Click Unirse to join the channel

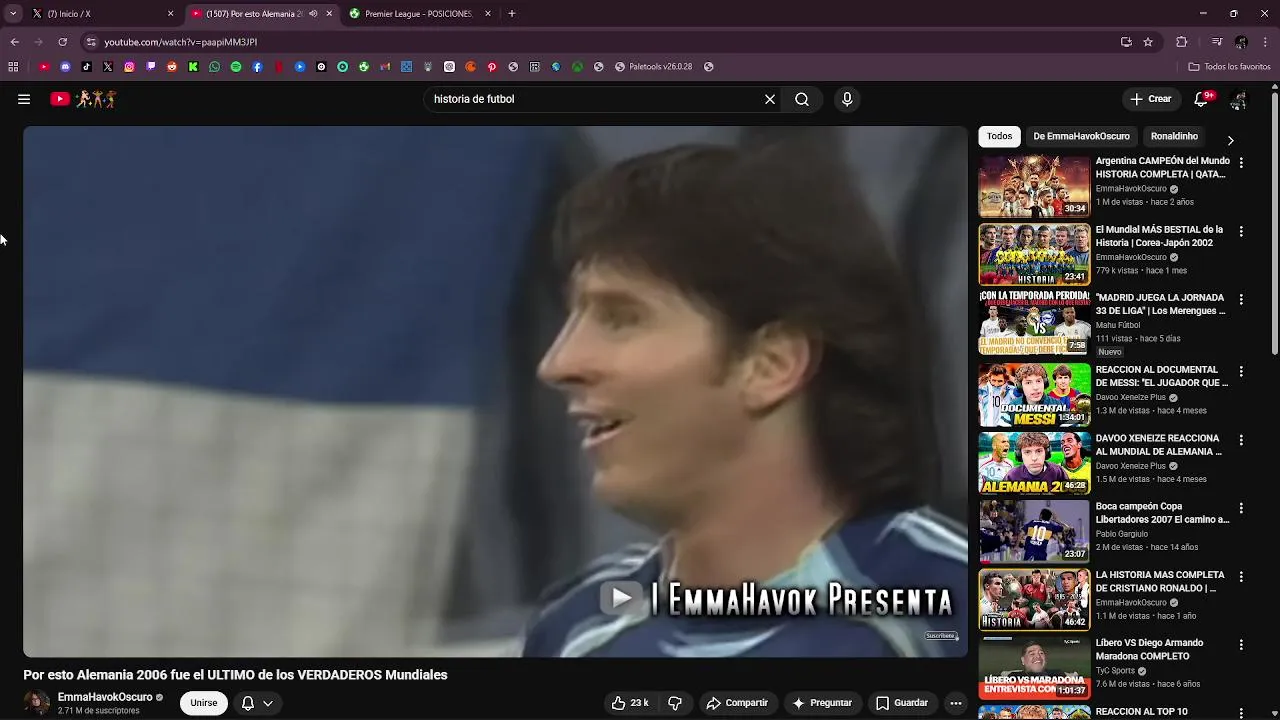(204, 703)
